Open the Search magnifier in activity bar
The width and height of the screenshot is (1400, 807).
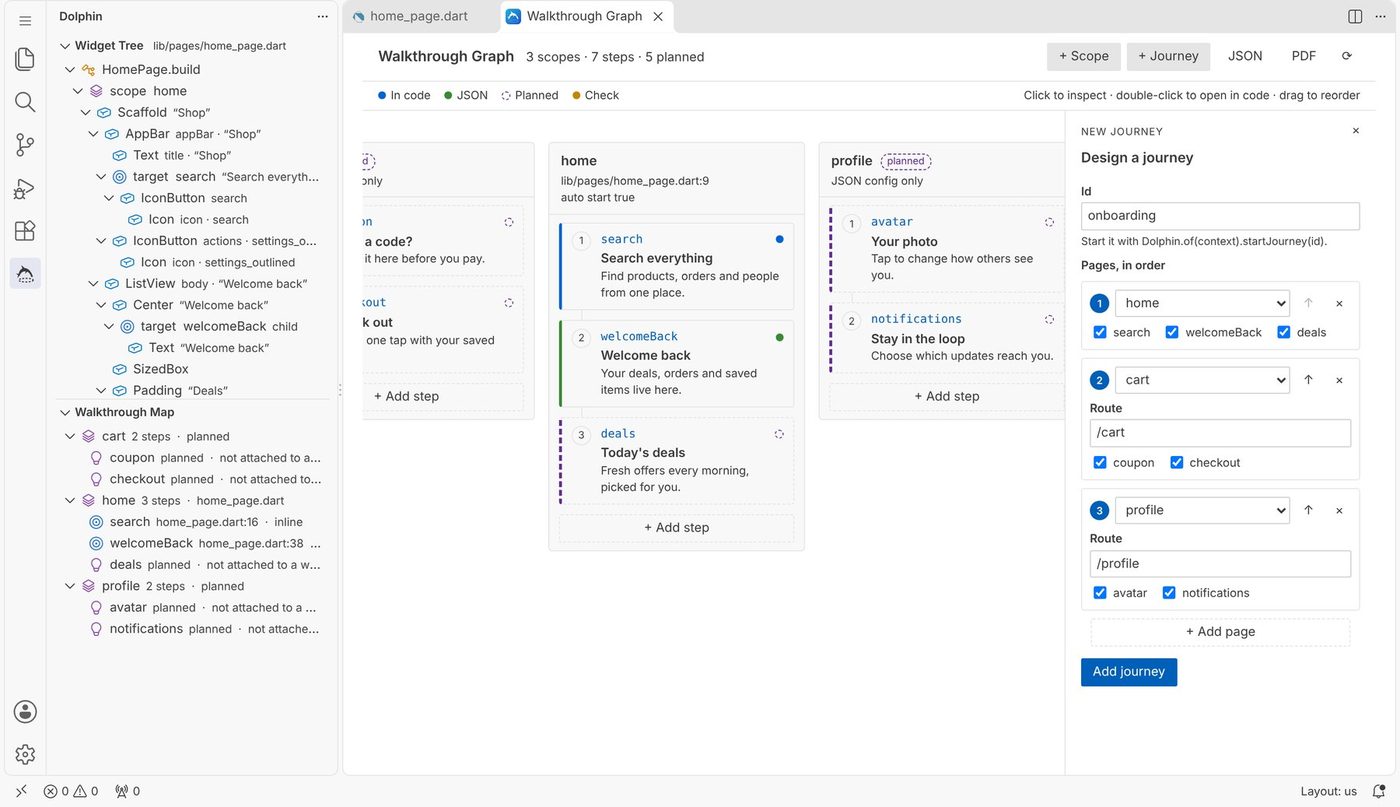click(x=25, y=102)
